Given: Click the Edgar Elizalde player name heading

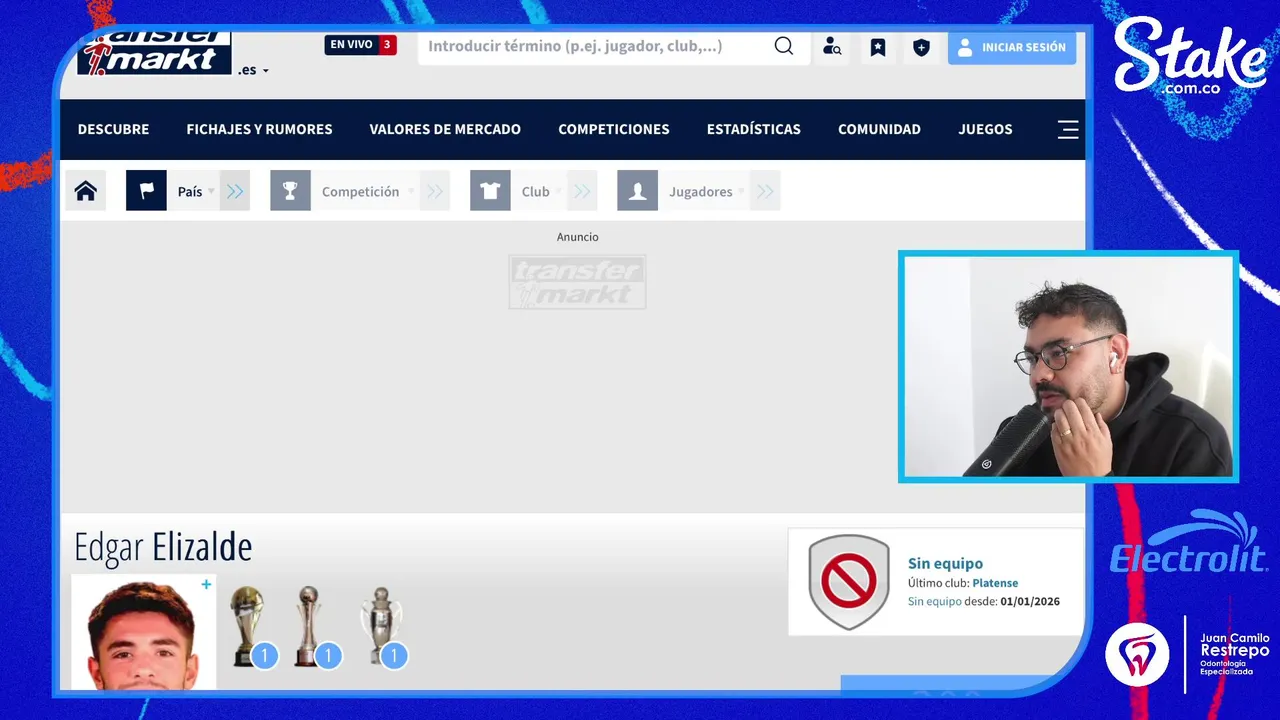Looking at the screenshot, I should tap(163, 547).
